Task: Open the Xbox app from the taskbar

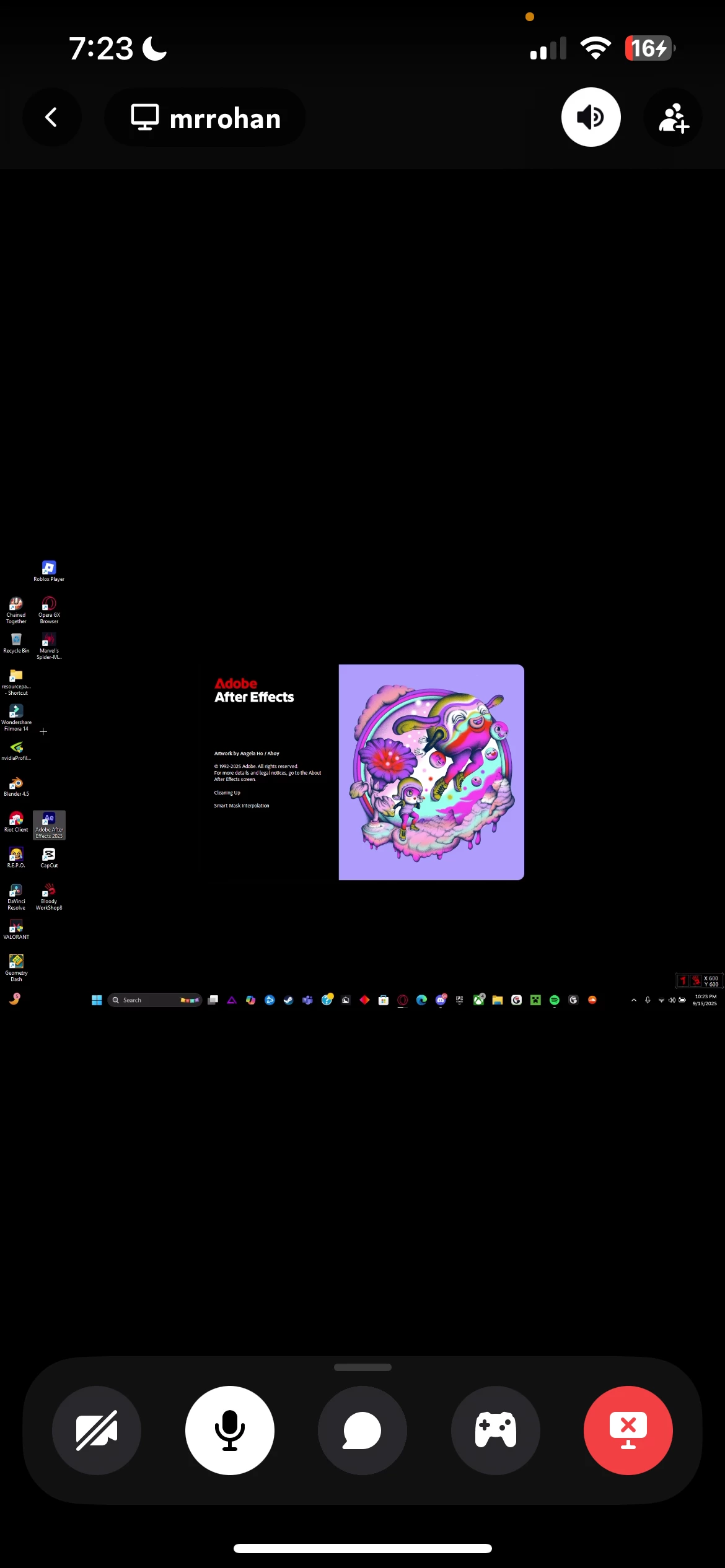Action: [x=478, y=1000]
